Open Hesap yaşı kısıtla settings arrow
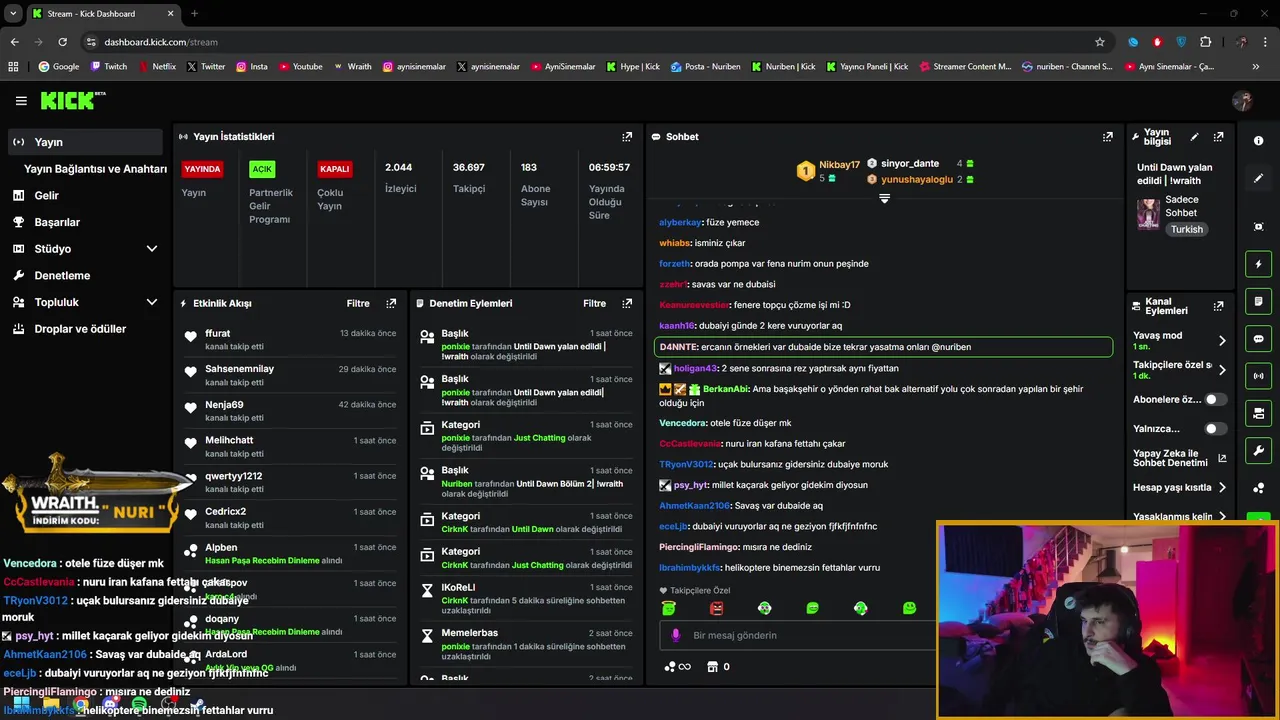Viewport: 1280px width, 720px height. click(1222, 488)
